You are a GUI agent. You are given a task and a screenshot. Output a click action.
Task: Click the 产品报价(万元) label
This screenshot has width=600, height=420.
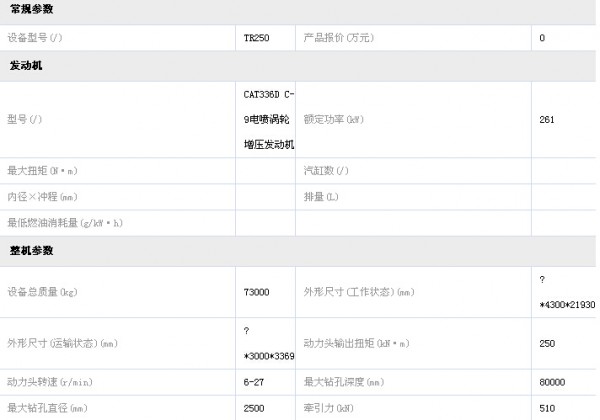(338, 38)
